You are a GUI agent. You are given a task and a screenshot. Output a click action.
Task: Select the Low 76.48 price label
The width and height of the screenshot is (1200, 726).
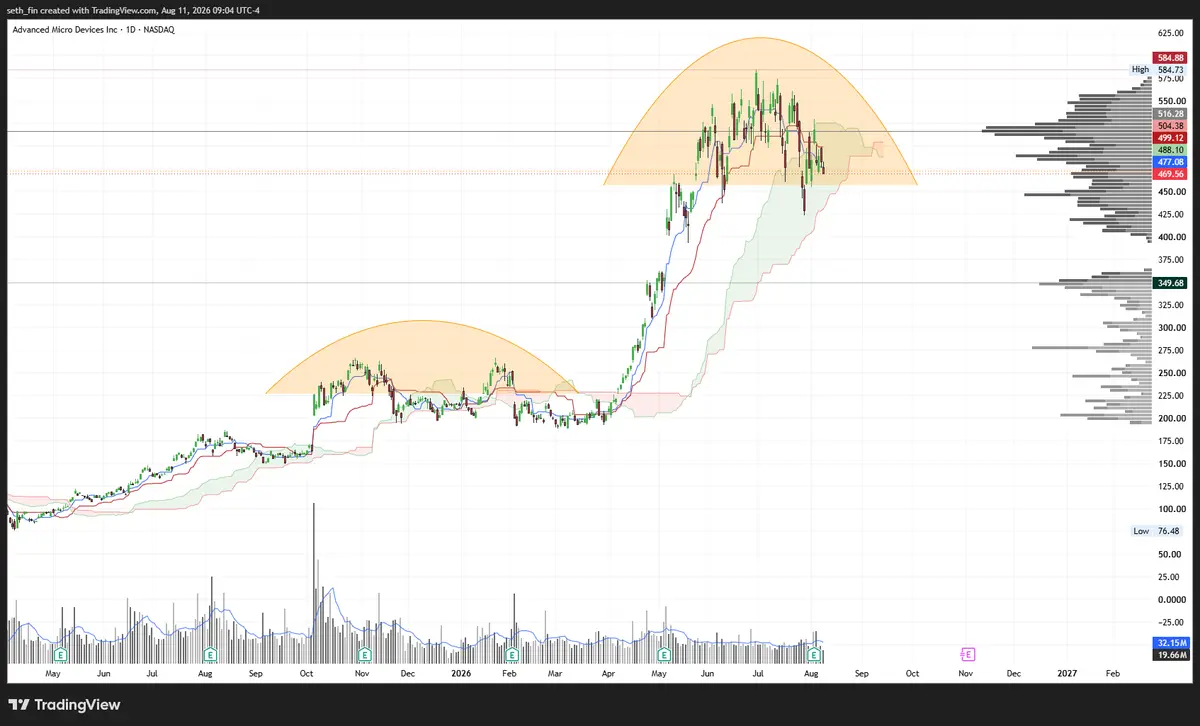1158,531
